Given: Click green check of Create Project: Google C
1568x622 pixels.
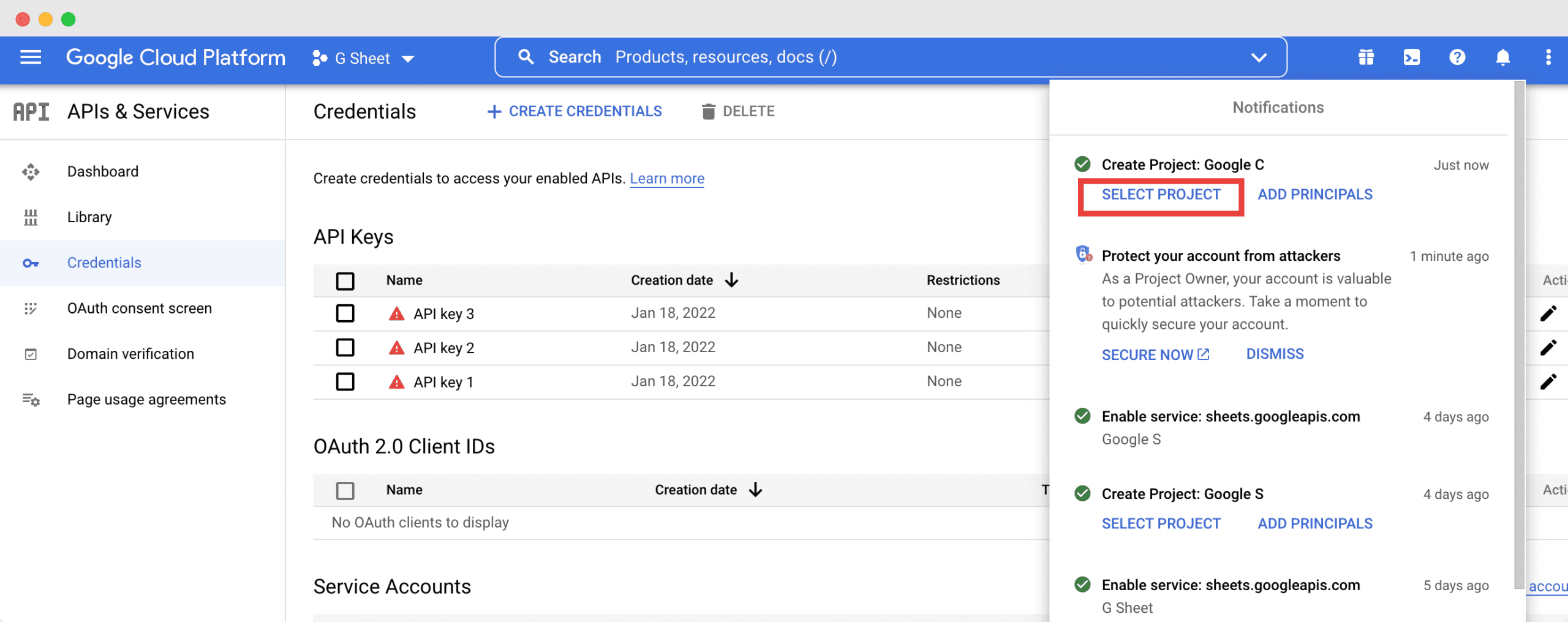Looking at the screenshot, I should pos(1083,165).
